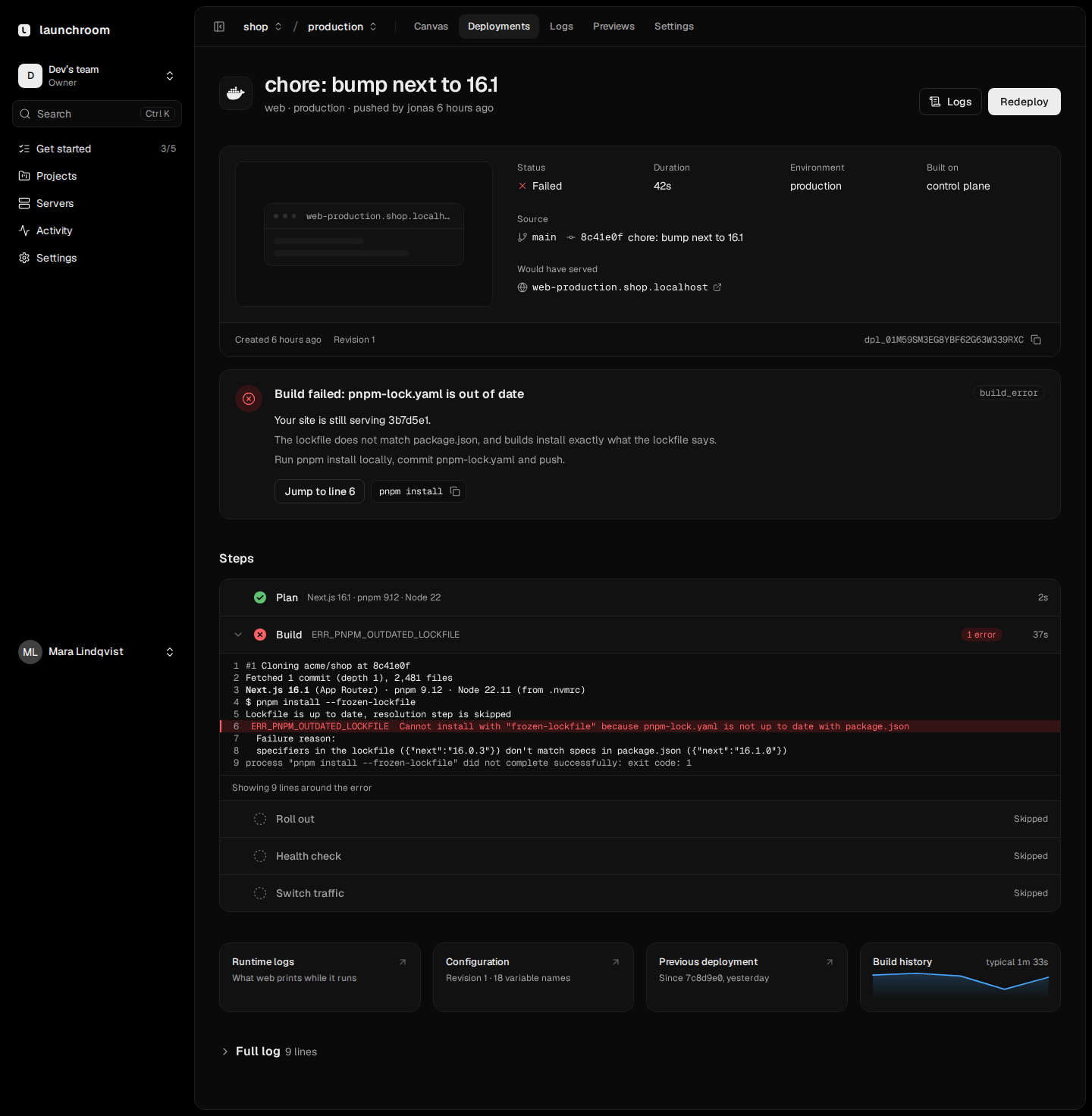Viewport: 1092px width, 1116px height.
Task: Click the Activity pulse icon in sidebar
Action: point(24,230)
